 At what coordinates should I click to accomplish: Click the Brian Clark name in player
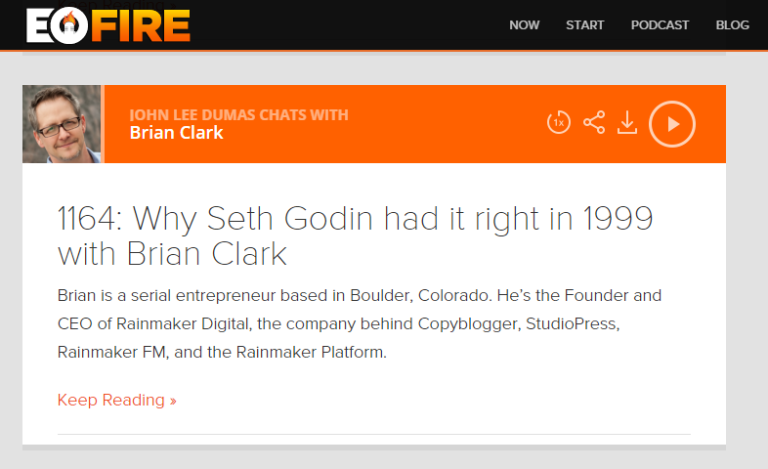[x=177, y=133]
